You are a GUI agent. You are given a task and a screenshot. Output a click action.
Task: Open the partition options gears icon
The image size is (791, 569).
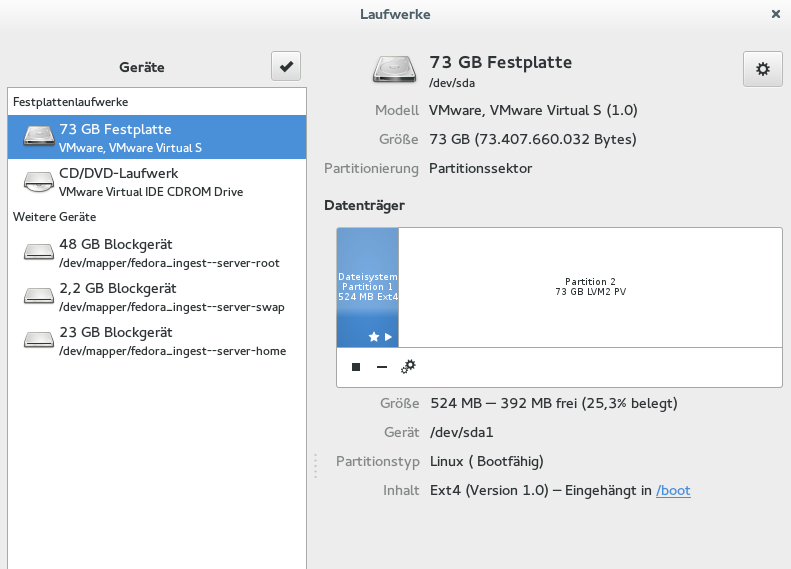click(408, 367)
